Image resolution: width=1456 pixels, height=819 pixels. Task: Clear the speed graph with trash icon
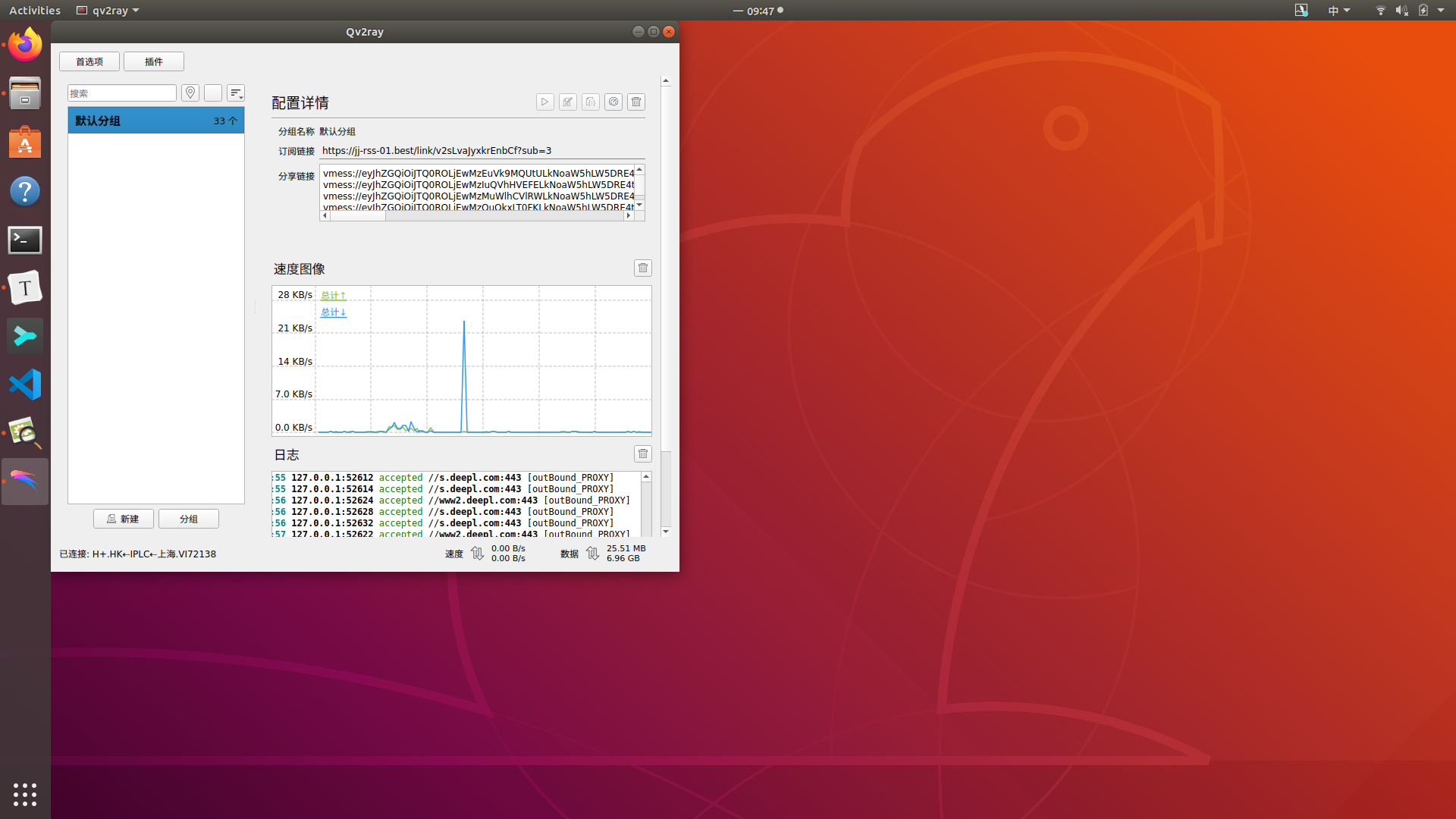pos(642,268)
